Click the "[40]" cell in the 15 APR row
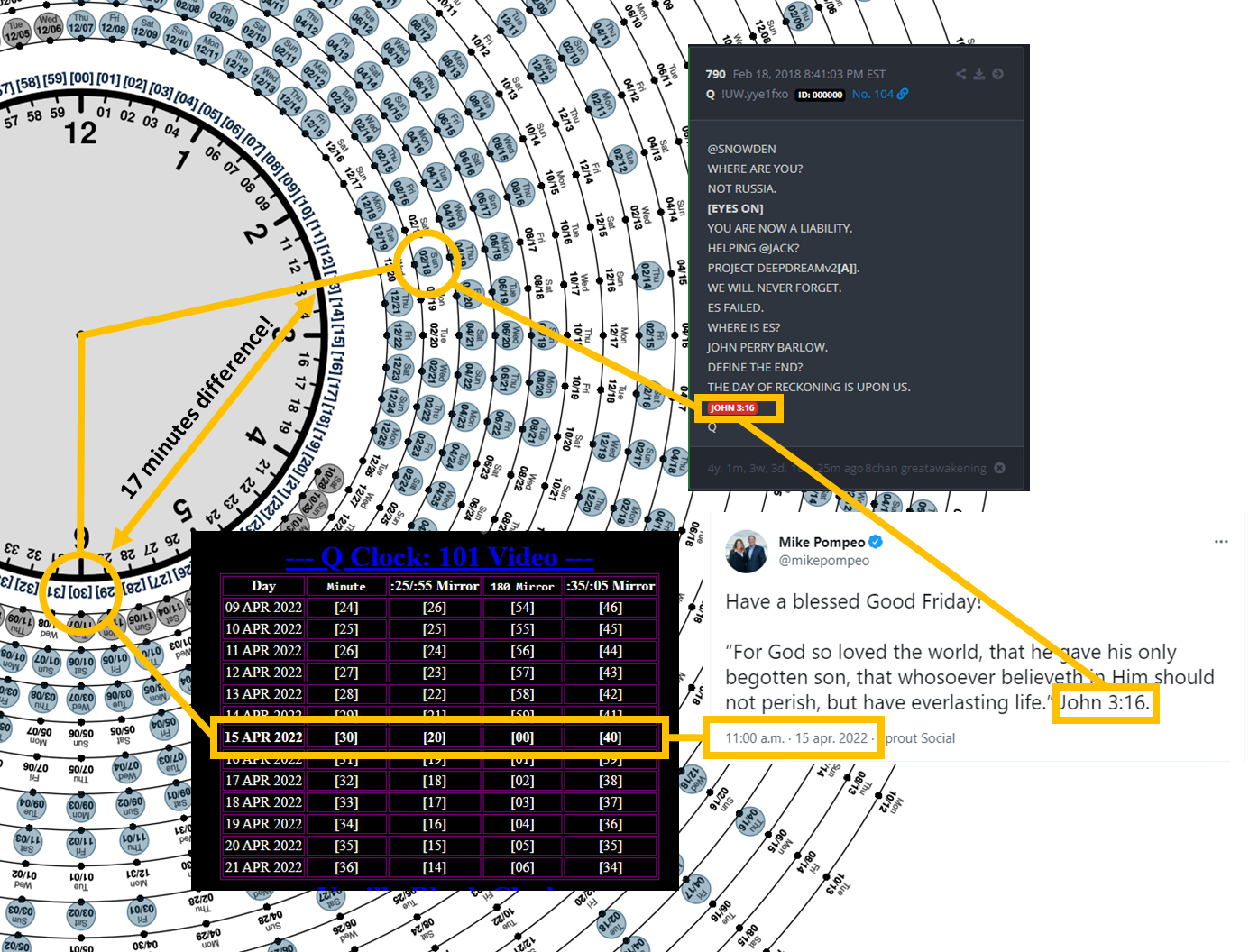1249x952 pixels. tap(611, 737)
